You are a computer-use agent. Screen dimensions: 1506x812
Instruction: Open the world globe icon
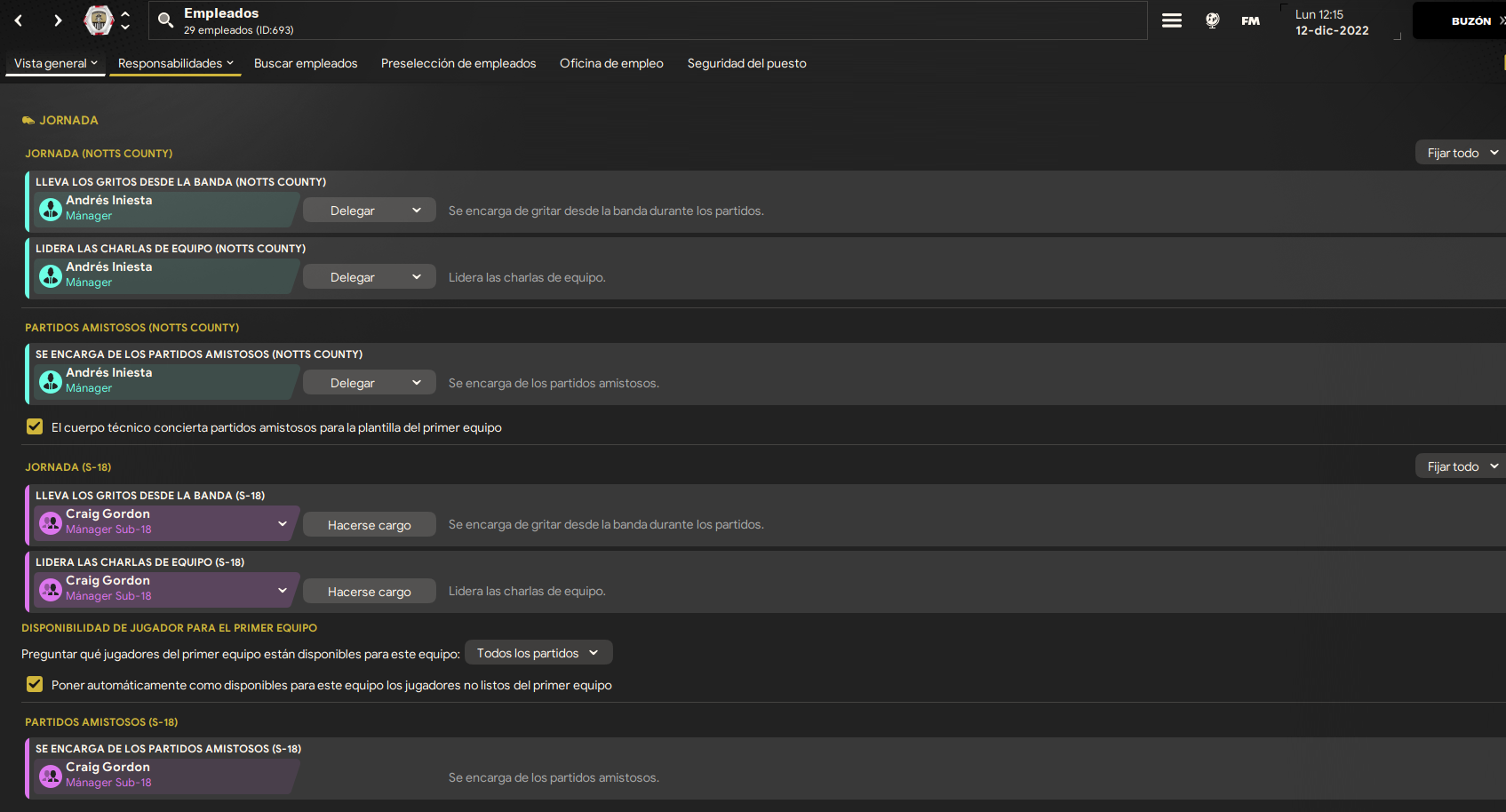point(1212,20)
